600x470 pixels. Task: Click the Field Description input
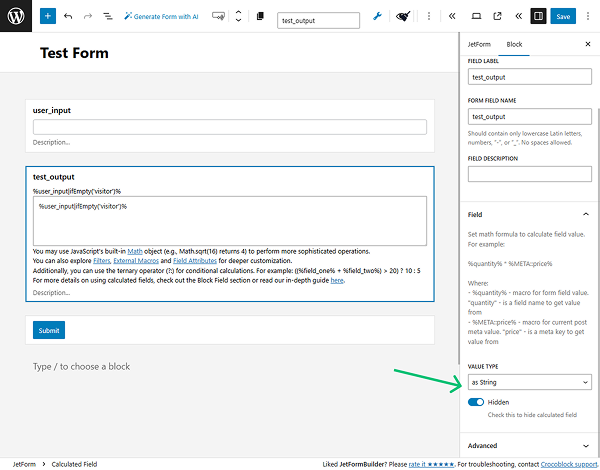coord(530,174)
